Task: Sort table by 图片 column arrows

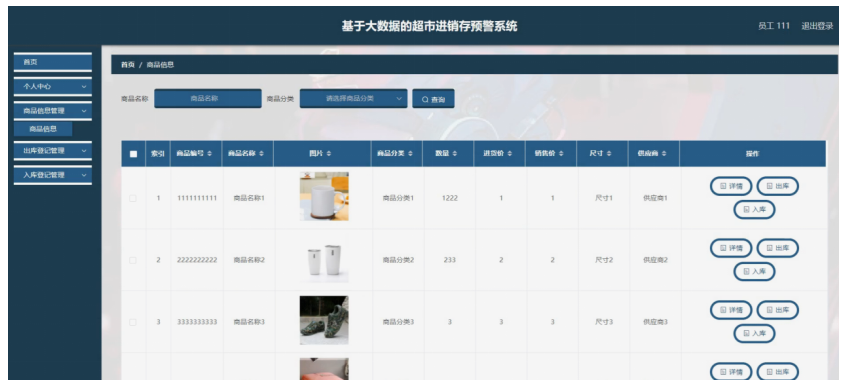Action: tap(329, 154)
